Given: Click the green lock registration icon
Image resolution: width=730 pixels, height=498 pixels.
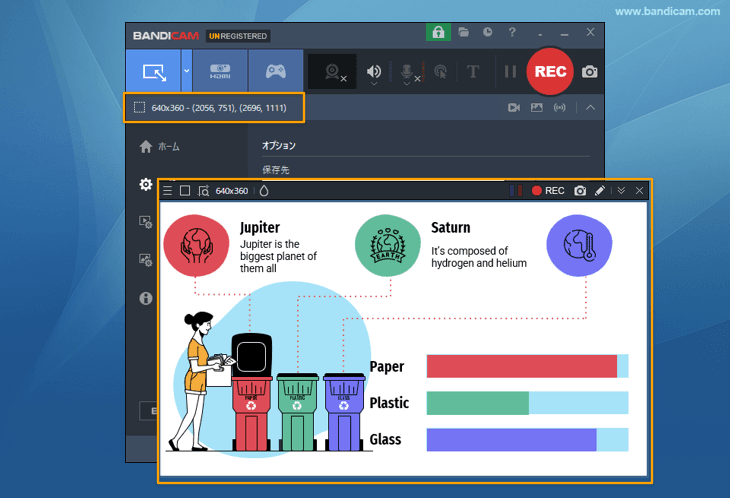Looking at the screenshot, I should point(438,33).
